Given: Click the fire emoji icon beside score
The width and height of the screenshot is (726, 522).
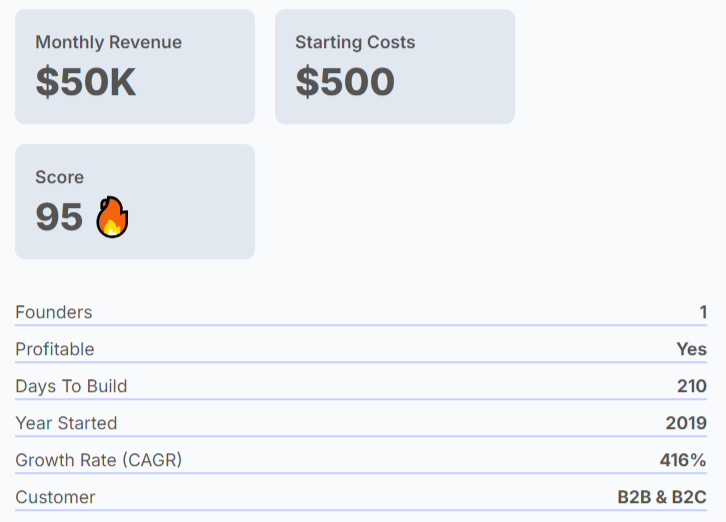Looking at the screenshot, I should (112, 217).
